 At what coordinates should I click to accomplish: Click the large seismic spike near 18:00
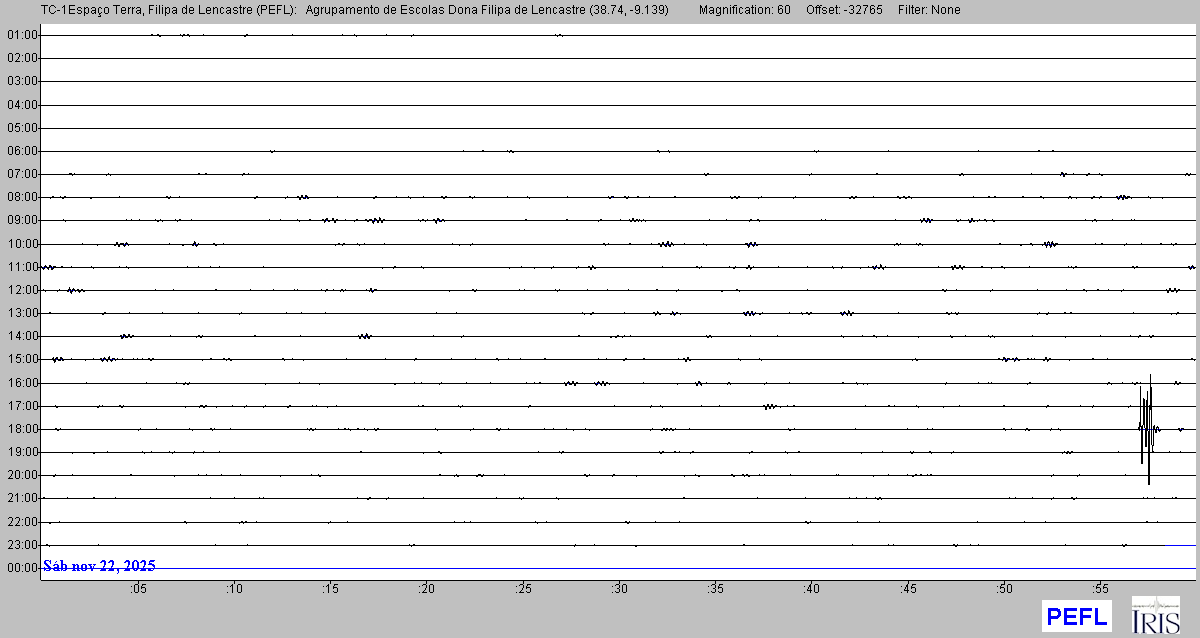[1146, 428]
